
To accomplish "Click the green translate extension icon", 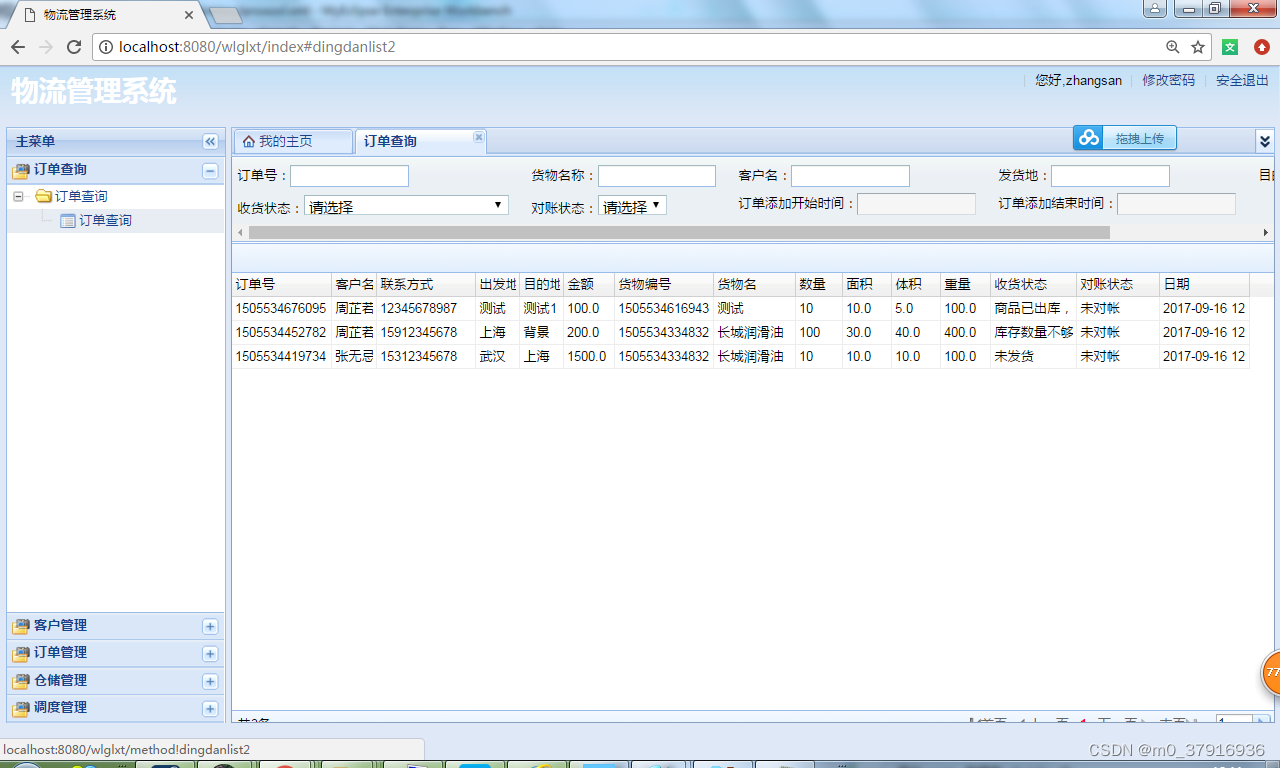I will (x=1230, y=47).
